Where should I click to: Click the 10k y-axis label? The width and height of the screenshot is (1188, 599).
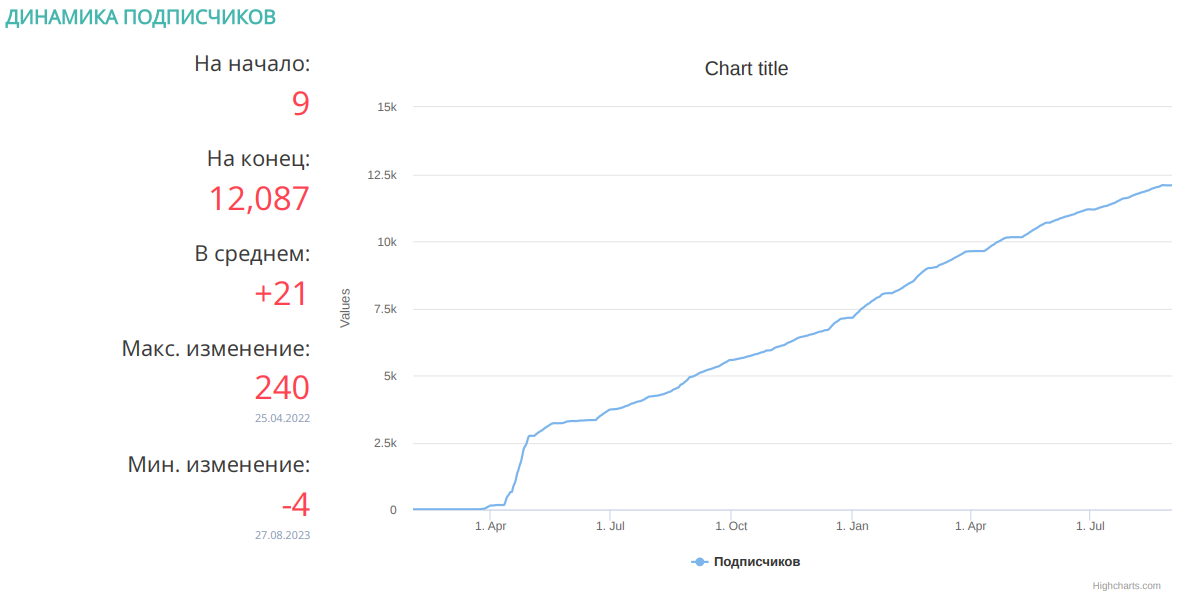pos(386,242)
